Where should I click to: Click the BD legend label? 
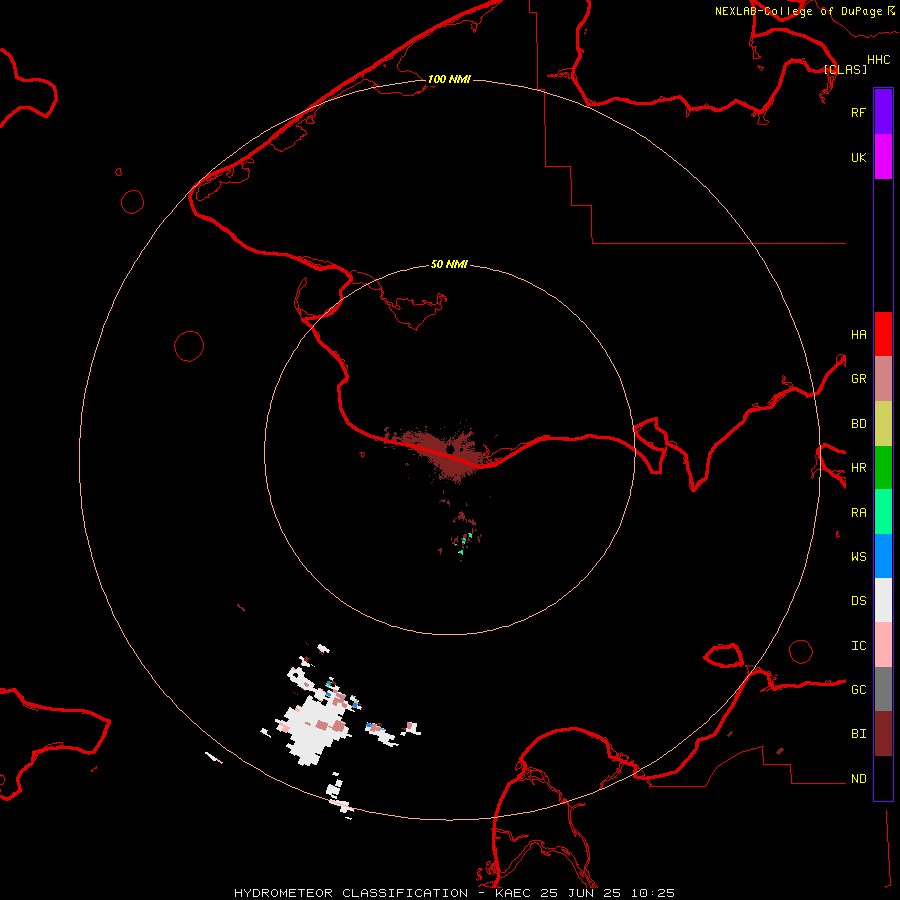(858, 424)
